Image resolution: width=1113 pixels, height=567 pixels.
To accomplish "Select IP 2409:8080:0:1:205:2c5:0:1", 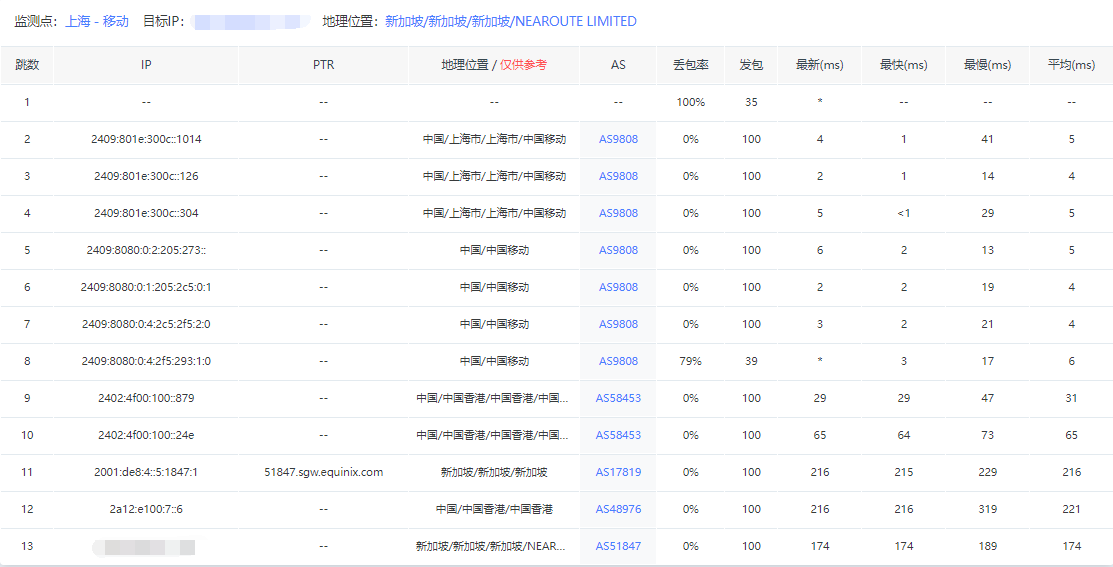I will pyautogui.click(x=146, y=287).
